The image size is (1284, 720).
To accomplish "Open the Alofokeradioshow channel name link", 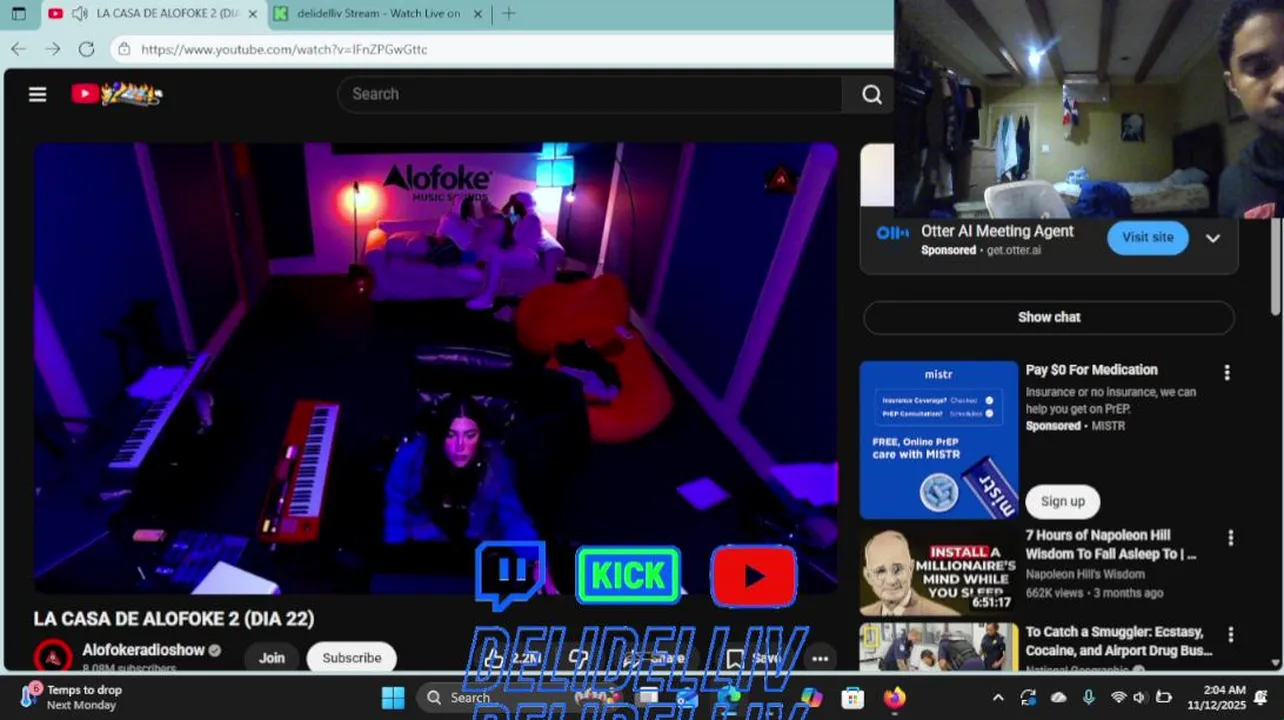I will (143, 650).
